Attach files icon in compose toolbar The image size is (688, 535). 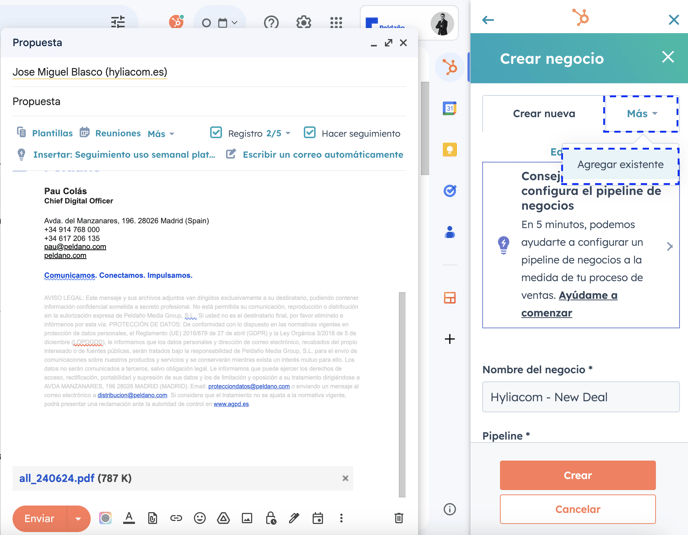point(152,518)
